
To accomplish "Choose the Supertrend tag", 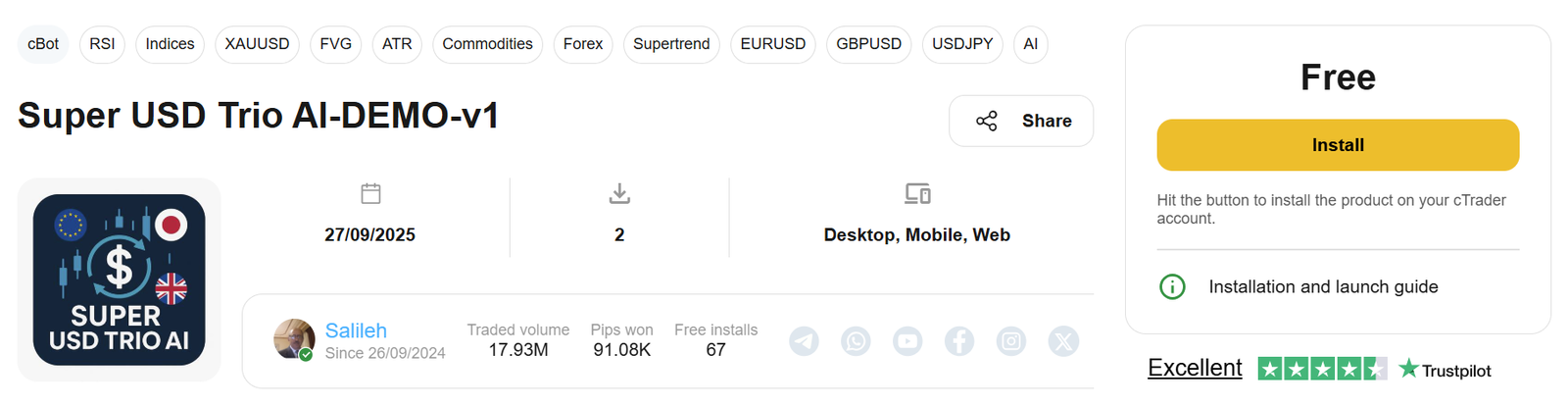I will (671, 44).
